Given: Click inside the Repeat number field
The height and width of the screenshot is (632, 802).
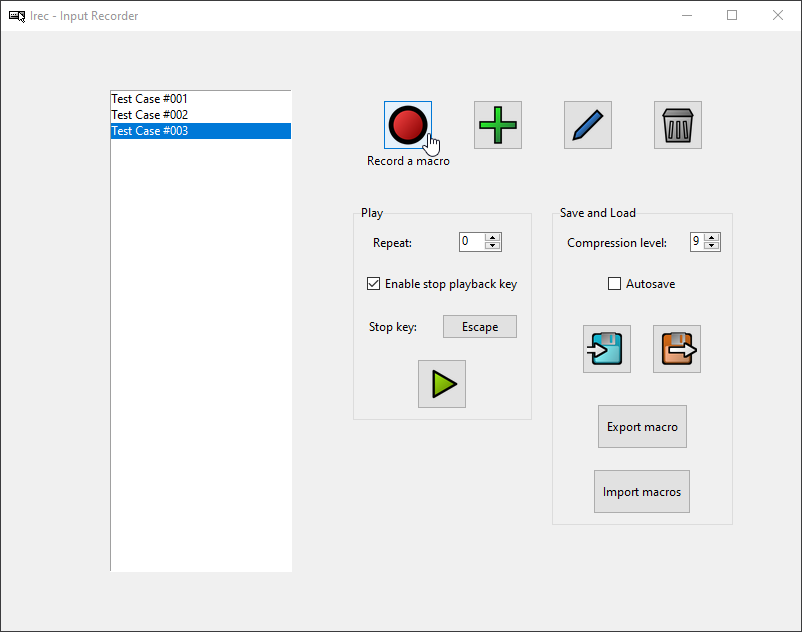Looking at the screenshot, I should (471, 242).
